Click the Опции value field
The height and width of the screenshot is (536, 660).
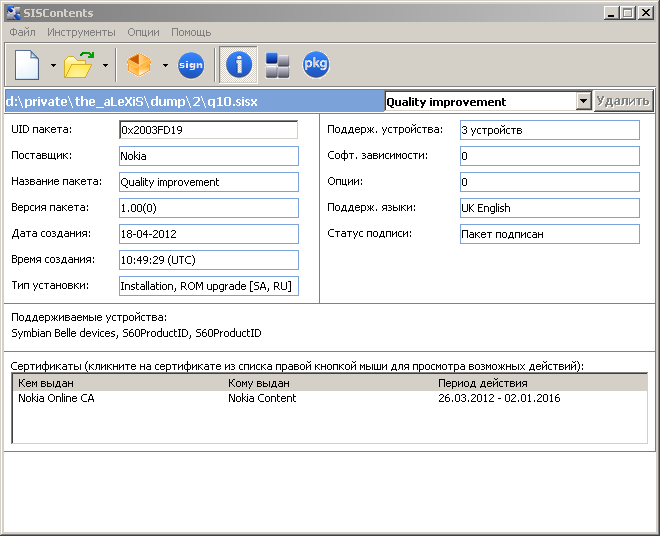point(550,182)
